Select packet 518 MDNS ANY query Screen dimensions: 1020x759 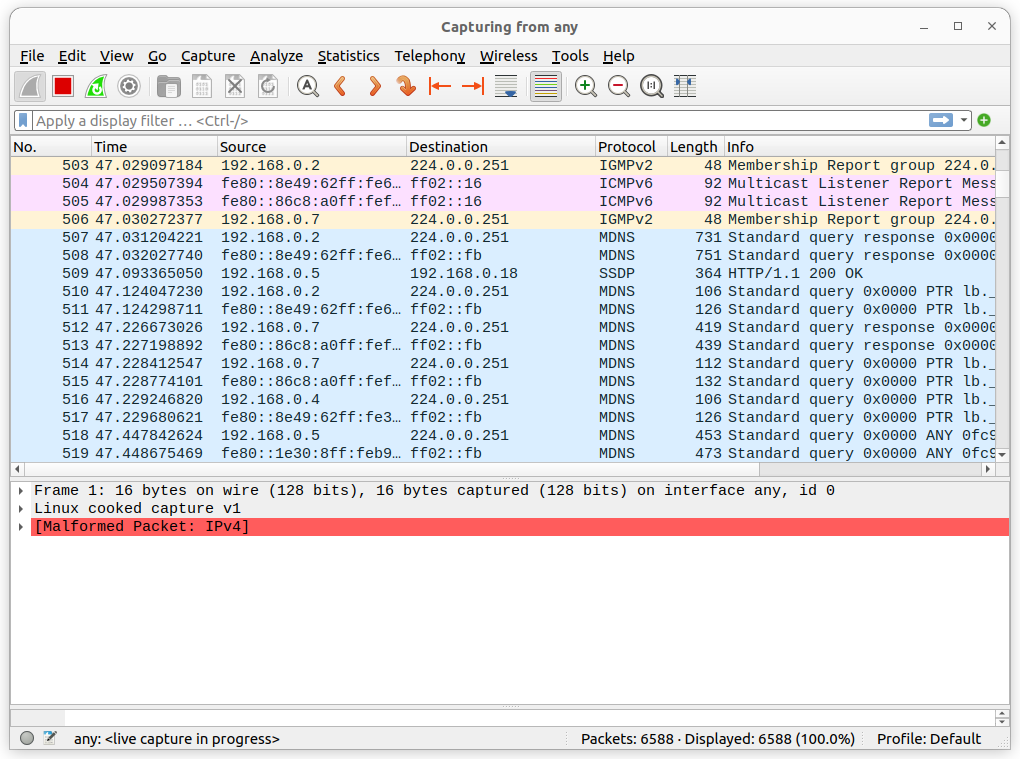point(503,435)
